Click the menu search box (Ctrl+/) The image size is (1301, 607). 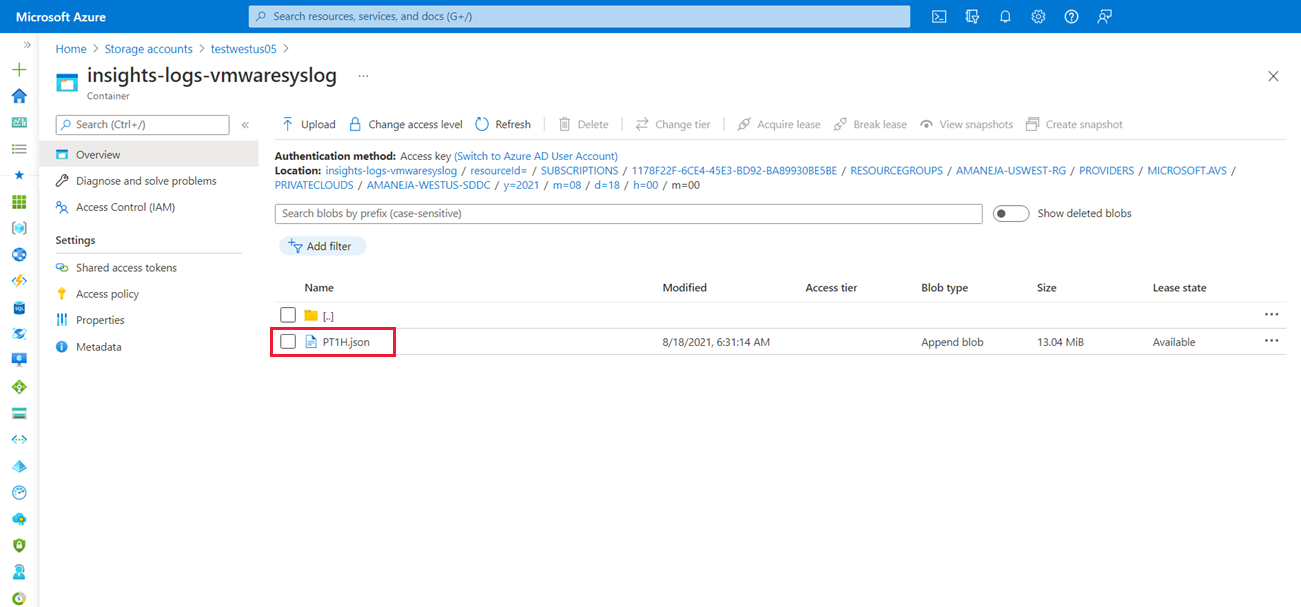tap(142, 125)
